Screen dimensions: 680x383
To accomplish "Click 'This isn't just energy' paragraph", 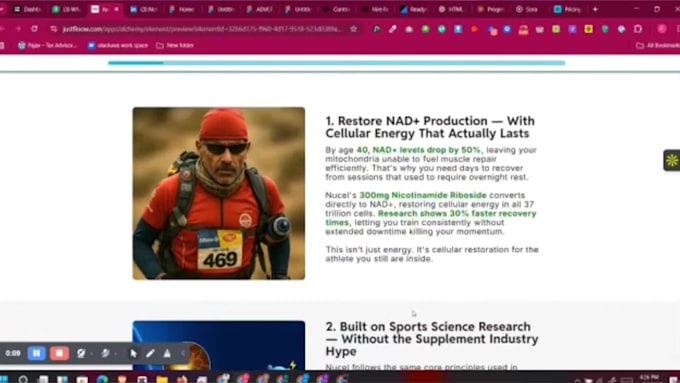I will 432,254.
